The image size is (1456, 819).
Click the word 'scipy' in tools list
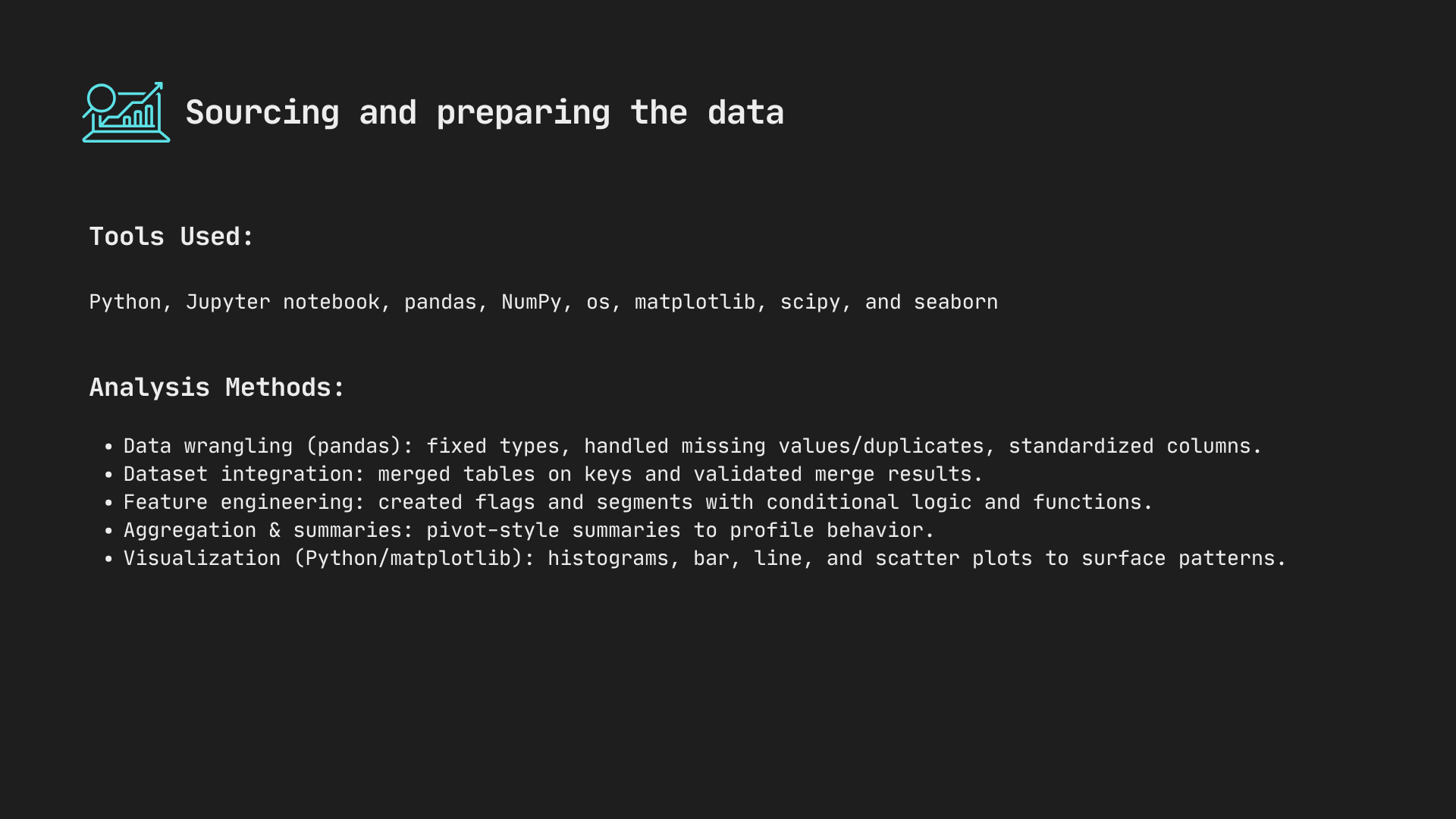810,302
